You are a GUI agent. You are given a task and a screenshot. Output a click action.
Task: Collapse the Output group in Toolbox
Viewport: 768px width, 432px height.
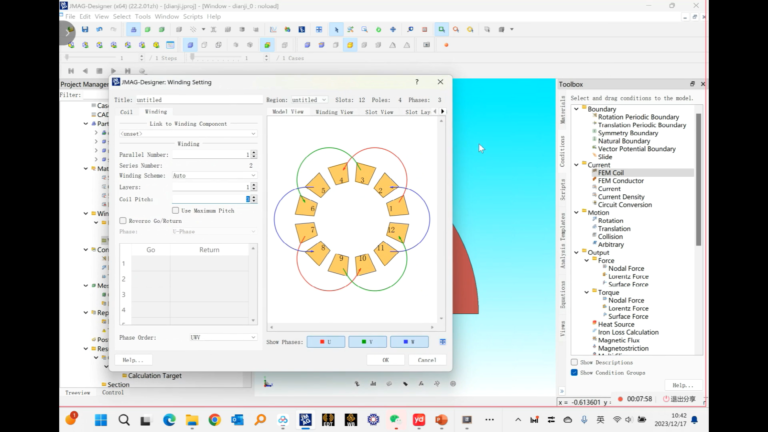point(576,253)
